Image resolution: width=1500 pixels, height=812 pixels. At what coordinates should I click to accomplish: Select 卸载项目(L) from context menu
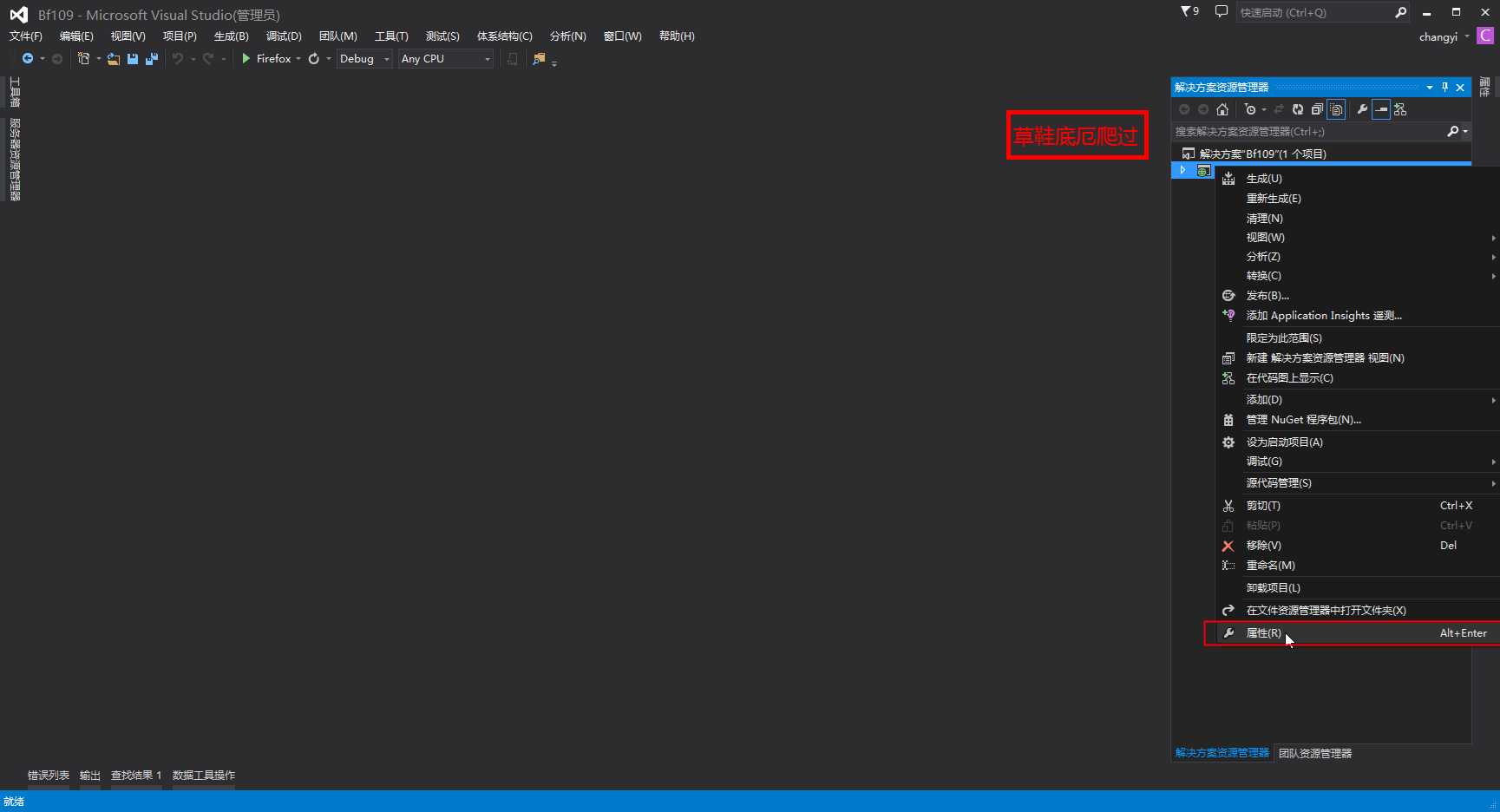(1358, 588)
